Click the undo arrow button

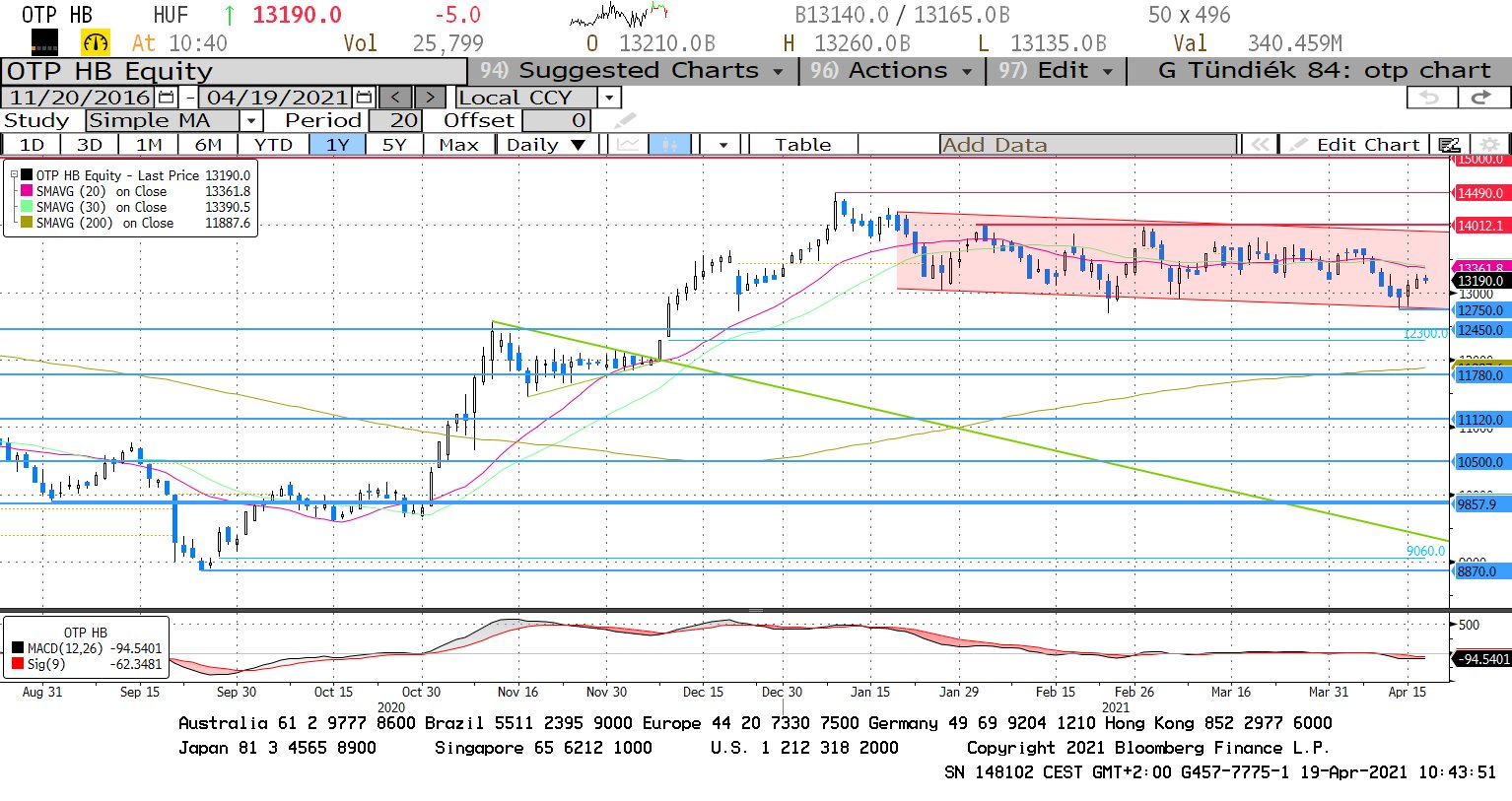click(1430, 98)
